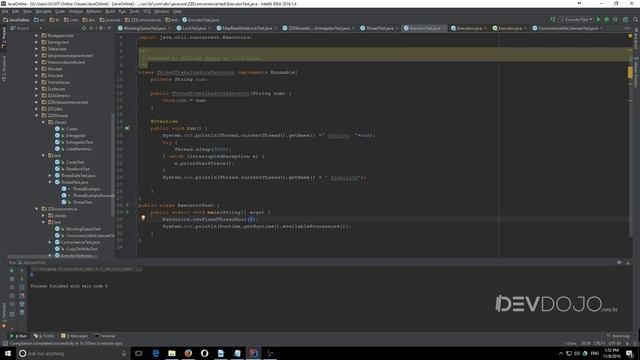Open the Edge browser from the taskbar
Screen dimensions: 640x360
coord(156,353)
